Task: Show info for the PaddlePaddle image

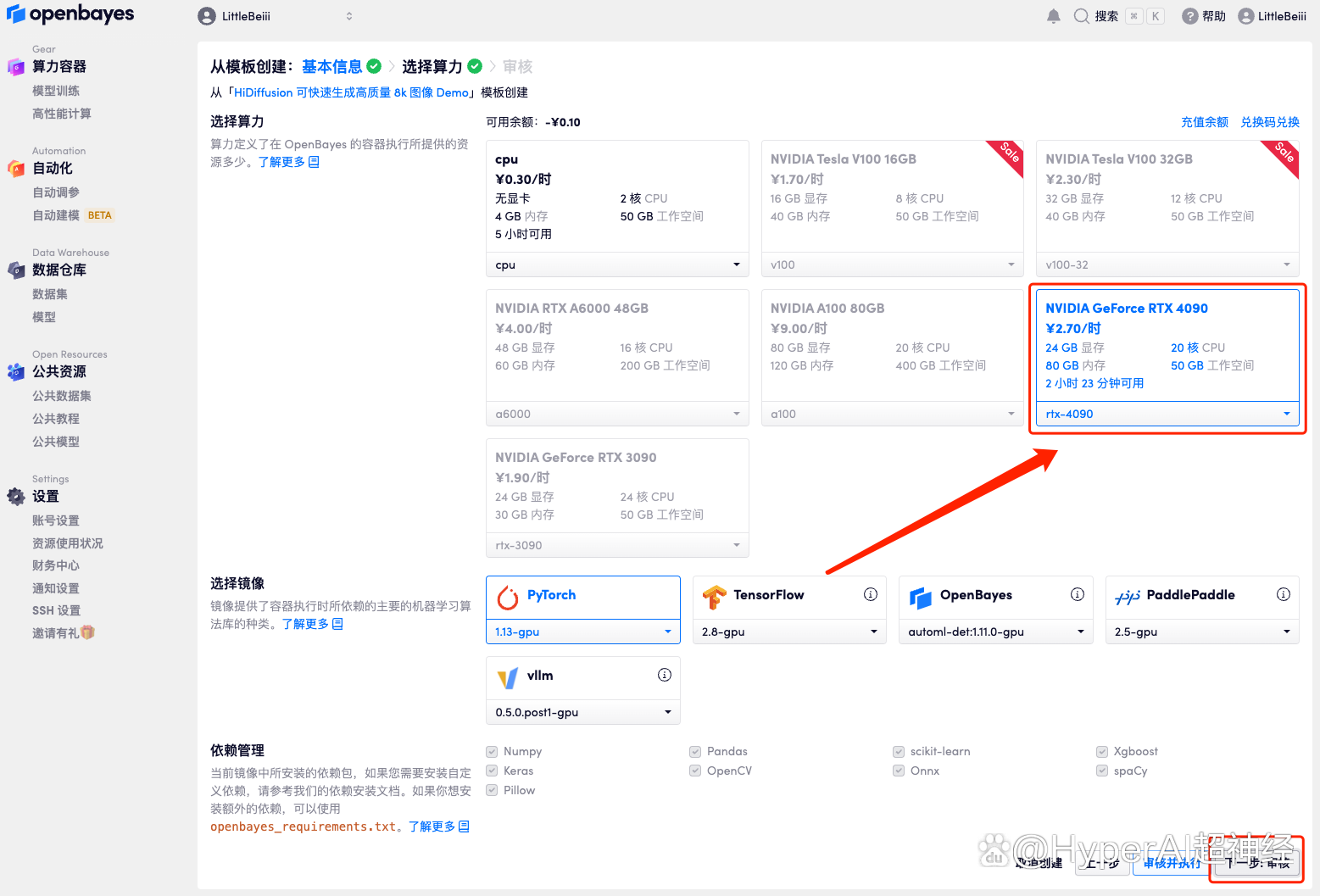Action: click(x=1284, y=594)
